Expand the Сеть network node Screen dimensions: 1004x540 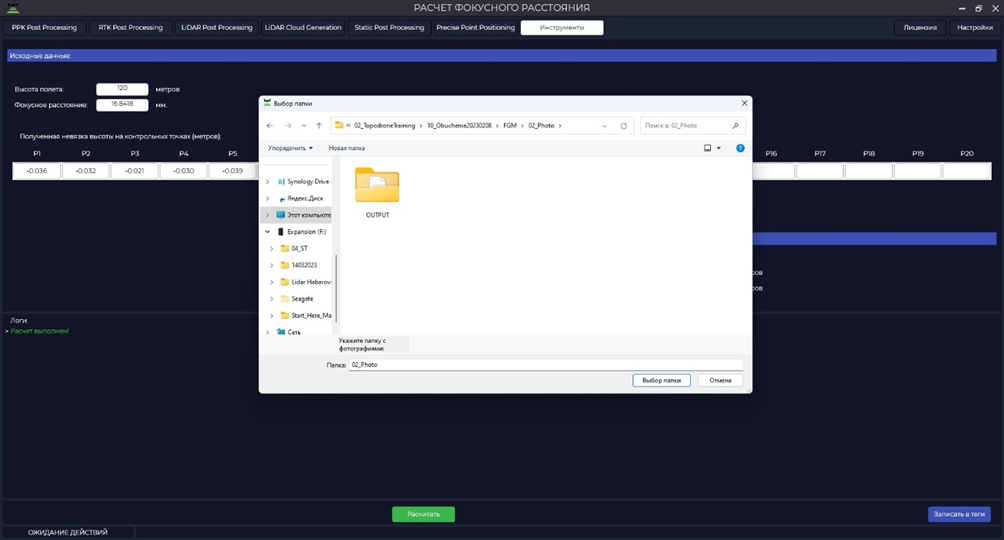point(268,332)
